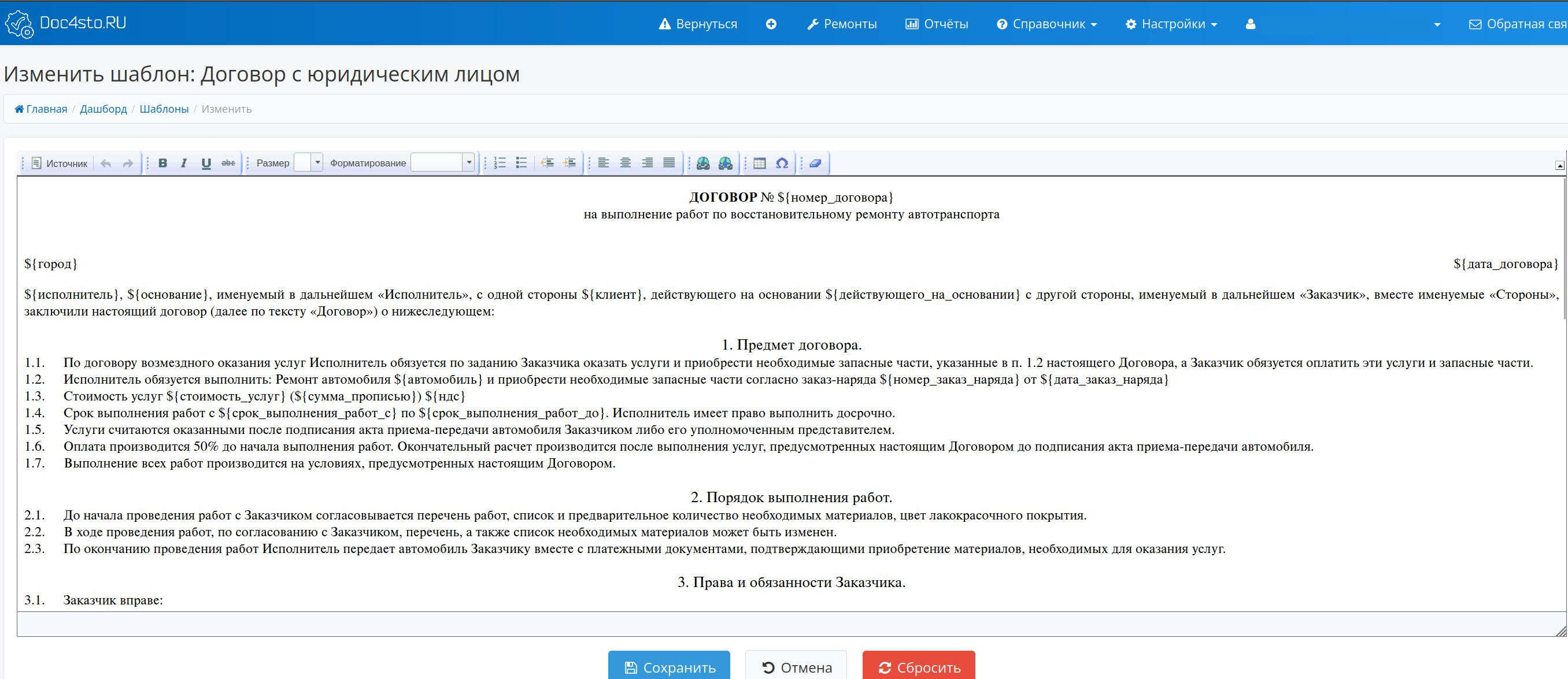Insert a special character symbol
The image size is (1568, 679).
782,163
